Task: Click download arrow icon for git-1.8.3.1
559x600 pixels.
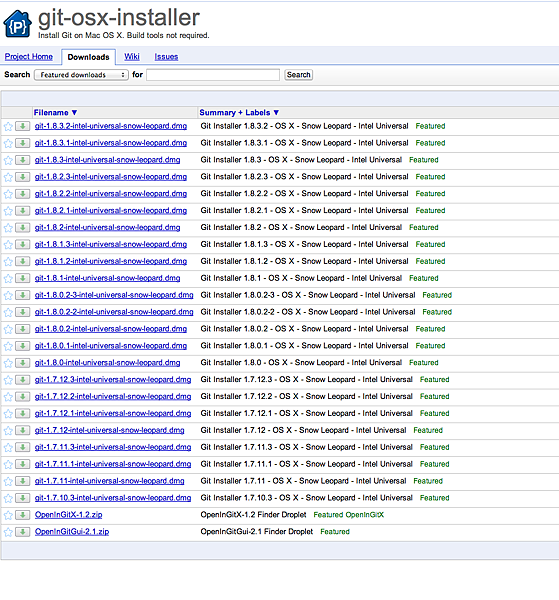Action: pyautogui.click(x=23, y=143)
